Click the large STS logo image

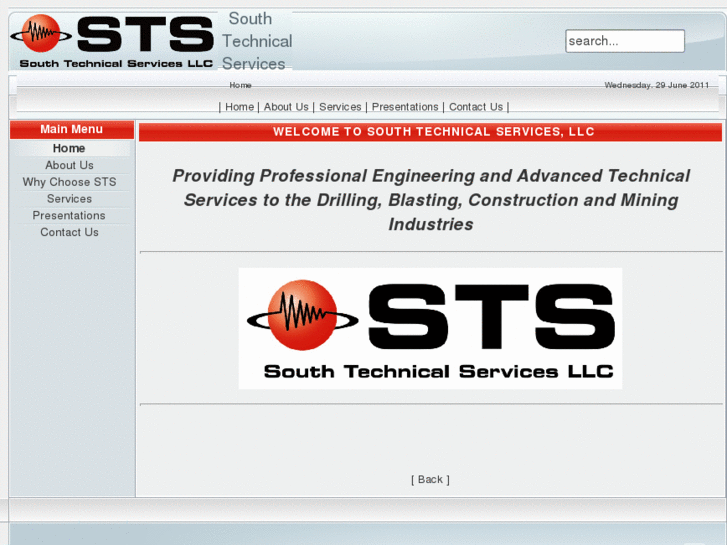coord(430,328)
